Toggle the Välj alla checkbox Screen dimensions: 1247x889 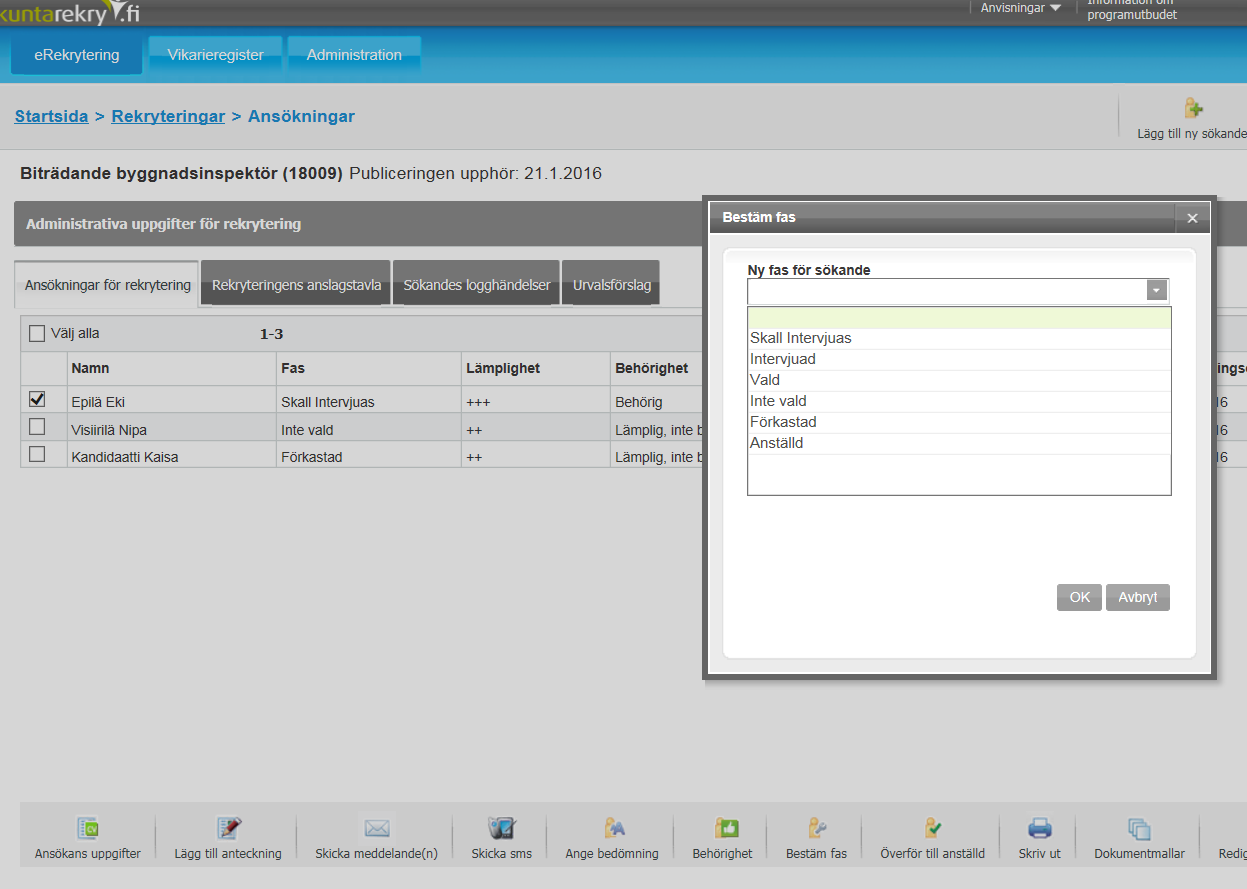37,334
